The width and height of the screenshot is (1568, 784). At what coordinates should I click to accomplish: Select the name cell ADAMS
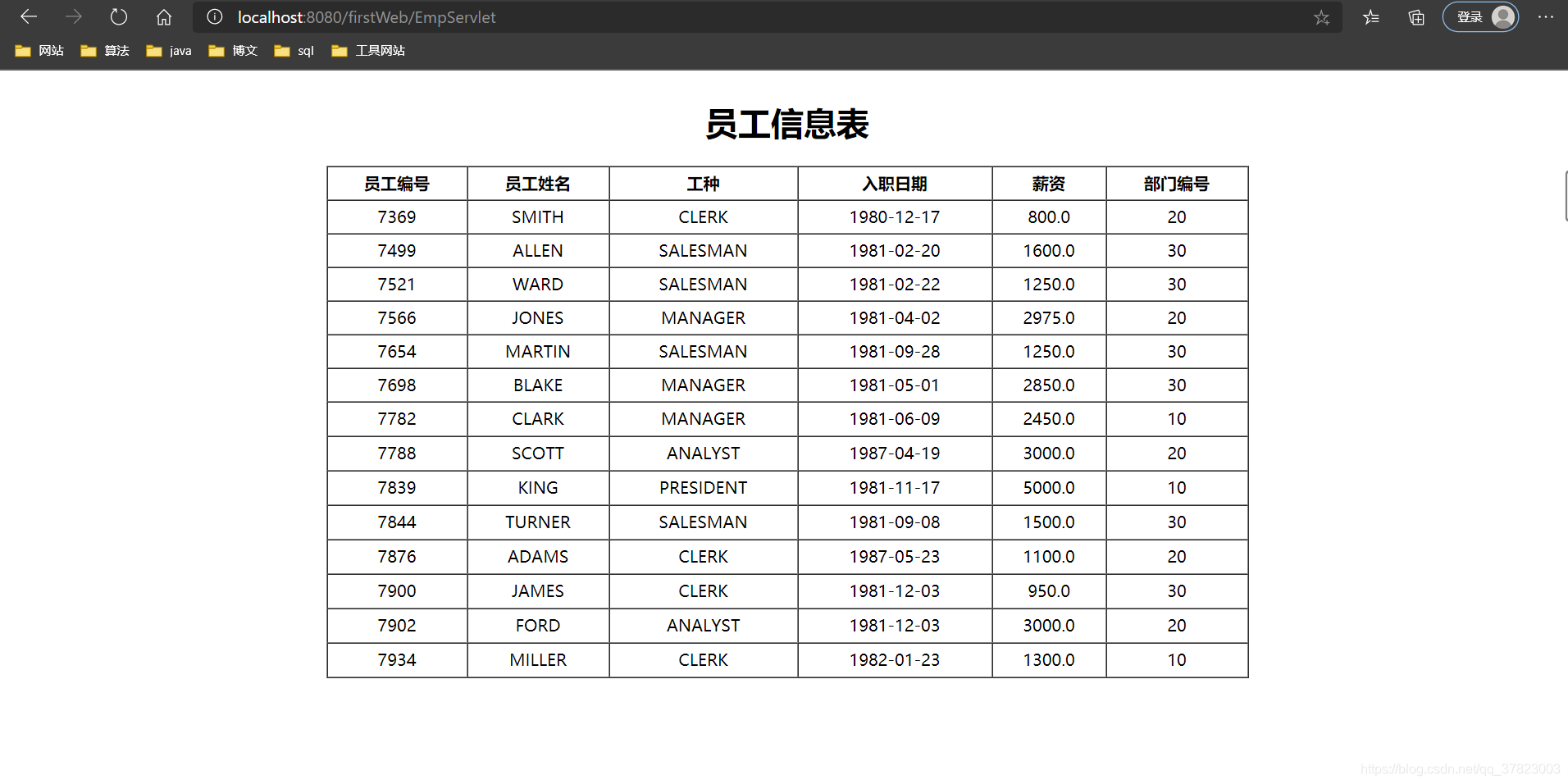click(538, 557)
